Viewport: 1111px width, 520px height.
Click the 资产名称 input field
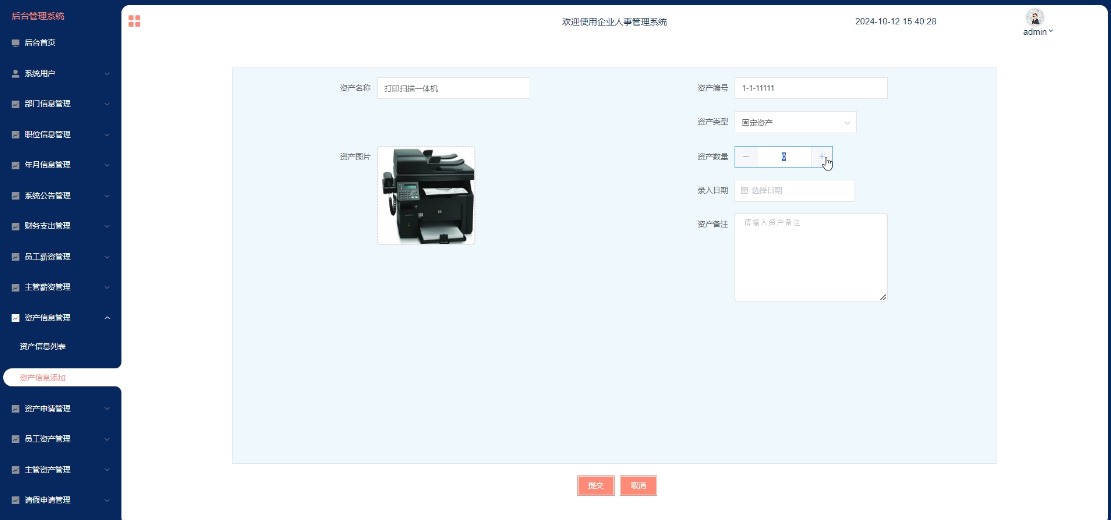(x=453, y=89)
